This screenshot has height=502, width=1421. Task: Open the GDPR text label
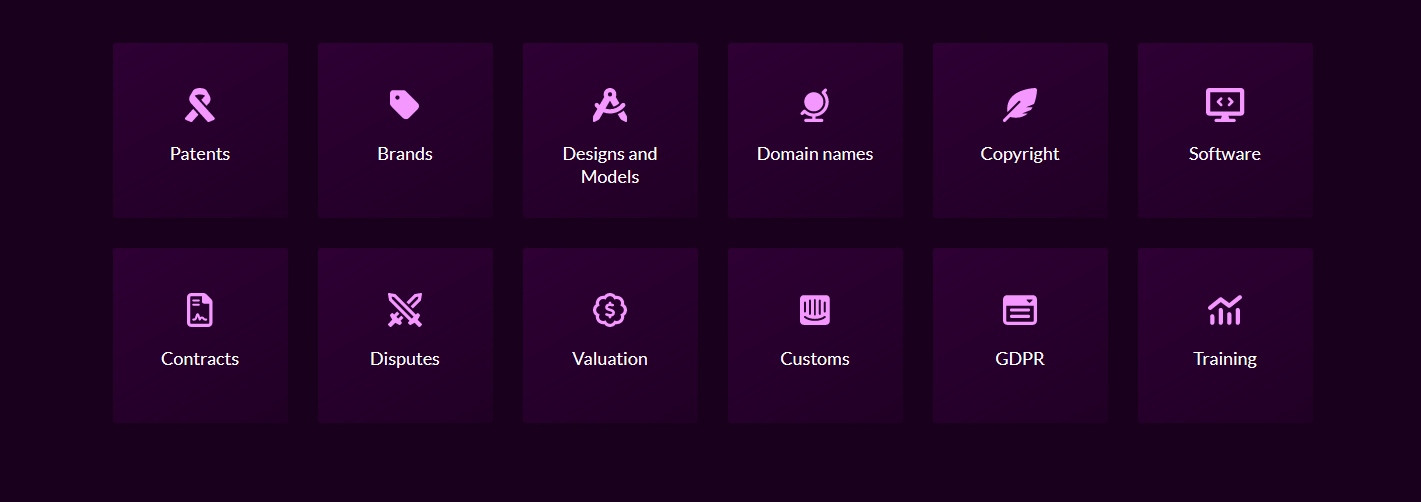[x=1020, y=359]
